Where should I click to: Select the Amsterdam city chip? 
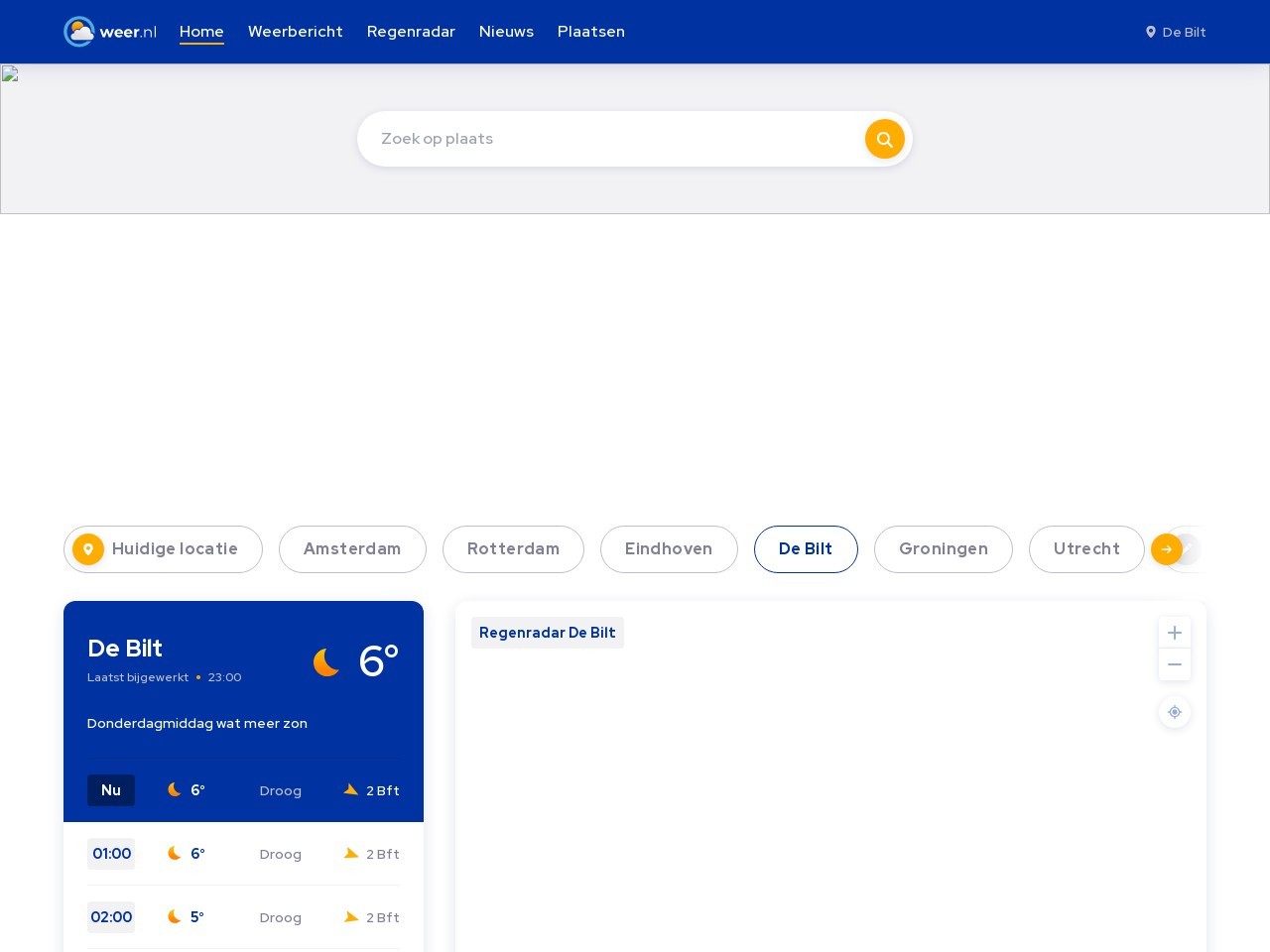point(352,549)
